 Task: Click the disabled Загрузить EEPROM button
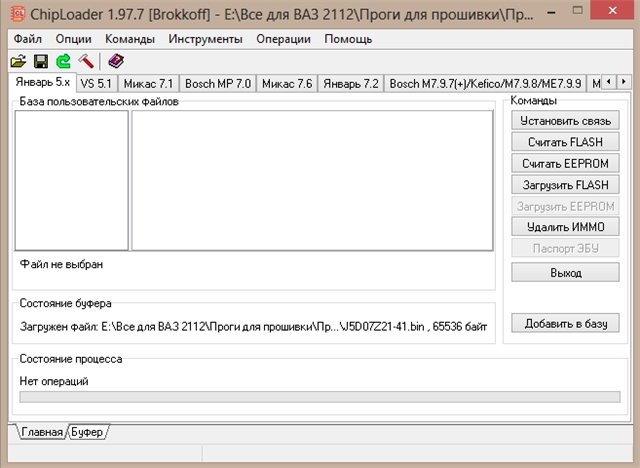[x=565, y=206]
